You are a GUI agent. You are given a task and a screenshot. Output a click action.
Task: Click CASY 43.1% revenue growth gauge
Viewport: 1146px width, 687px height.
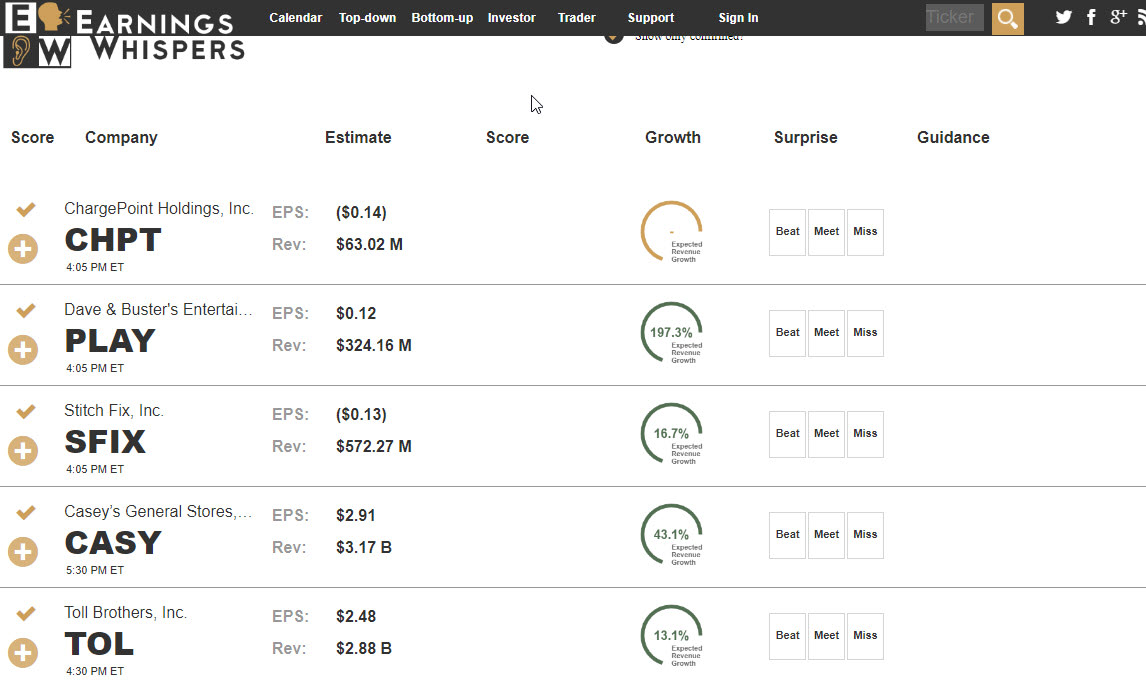[672, 534]
